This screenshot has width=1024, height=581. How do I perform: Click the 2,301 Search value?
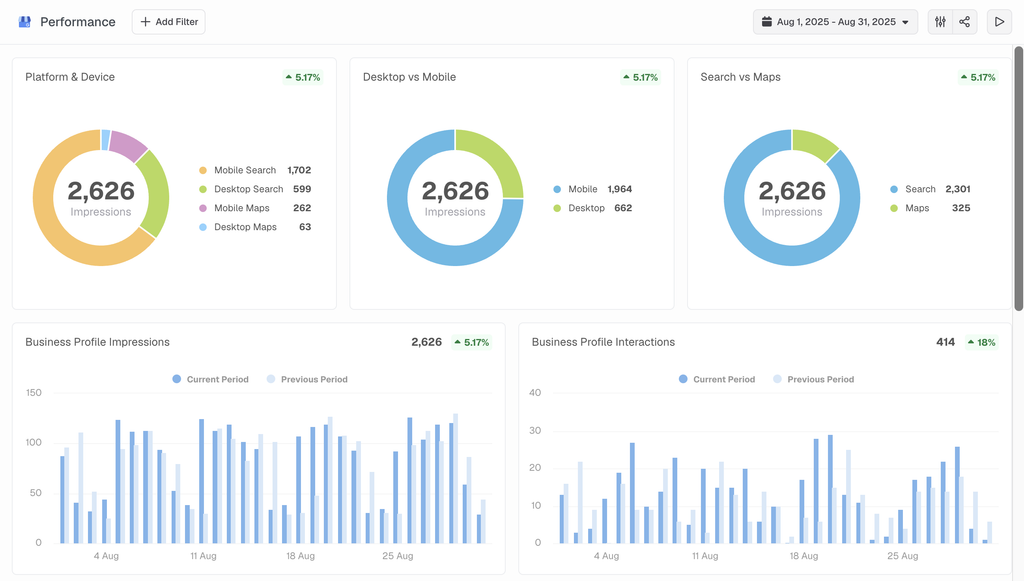coord(958,189)
